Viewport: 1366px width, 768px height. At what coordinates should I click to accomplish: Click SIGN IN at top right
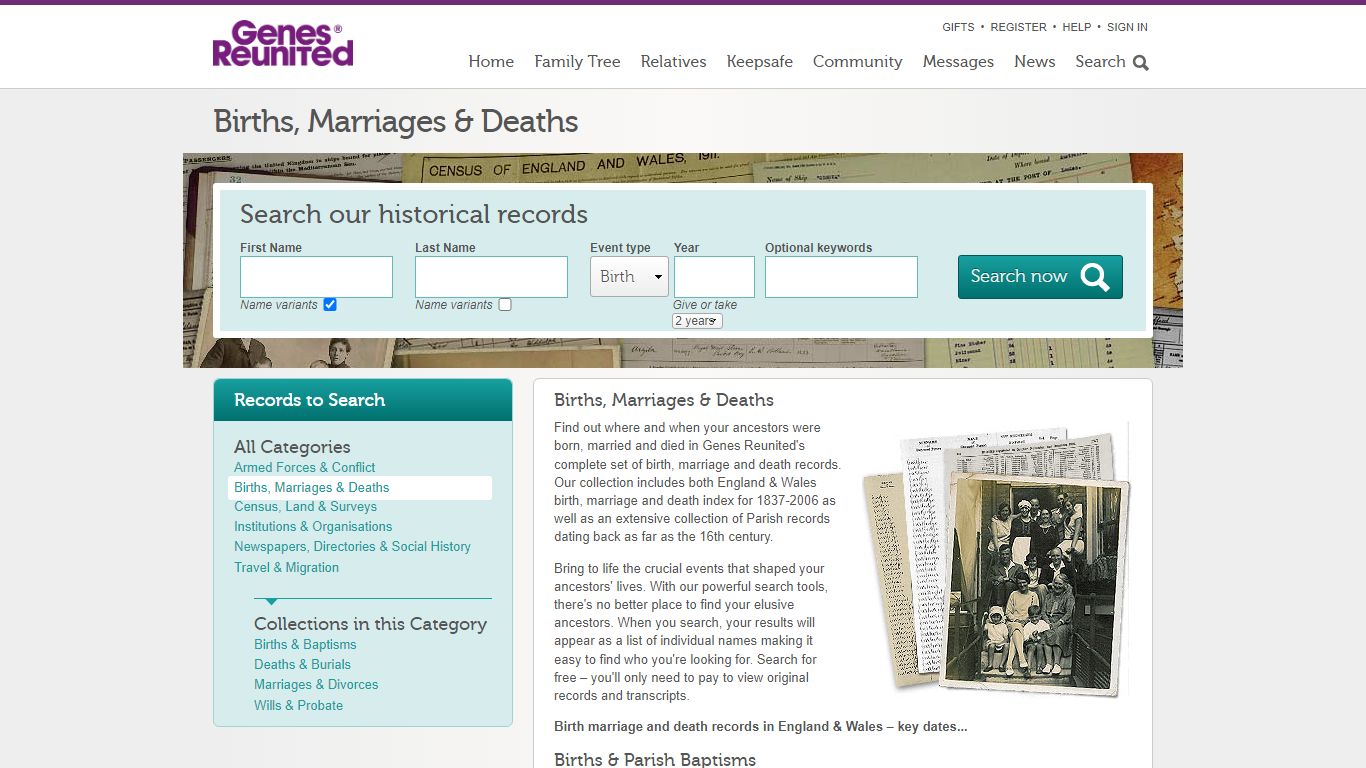click(x=1127, y=27)
